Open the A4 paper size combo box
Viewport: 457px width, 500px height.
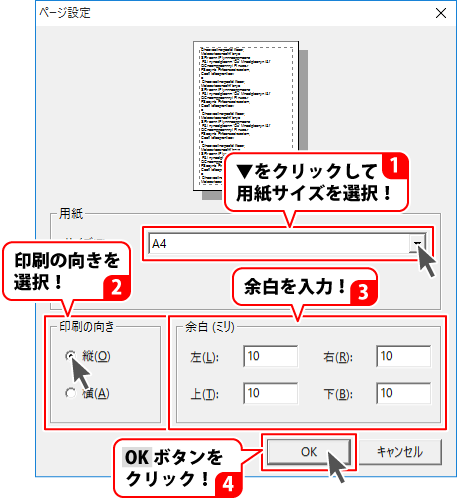287,243
